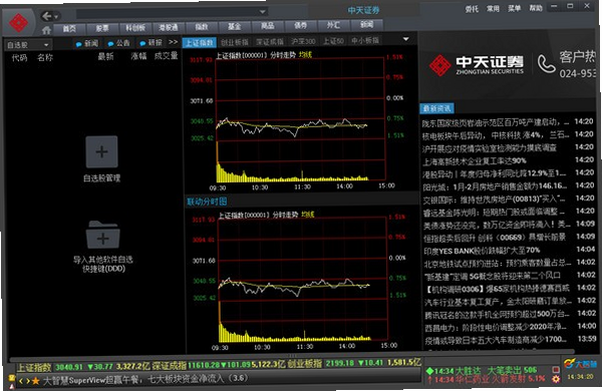Click 创业板指 in the bottom status bar
The image size is (602, 391).
(305, 363)
